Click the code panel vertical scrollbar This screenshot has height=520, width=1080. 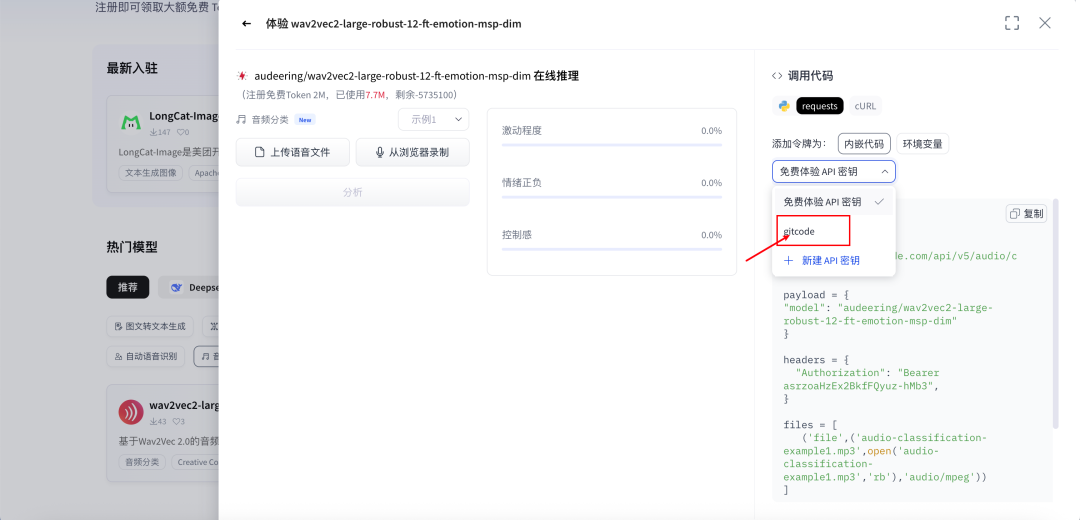pyautogui.click(x=1056, y=313)
